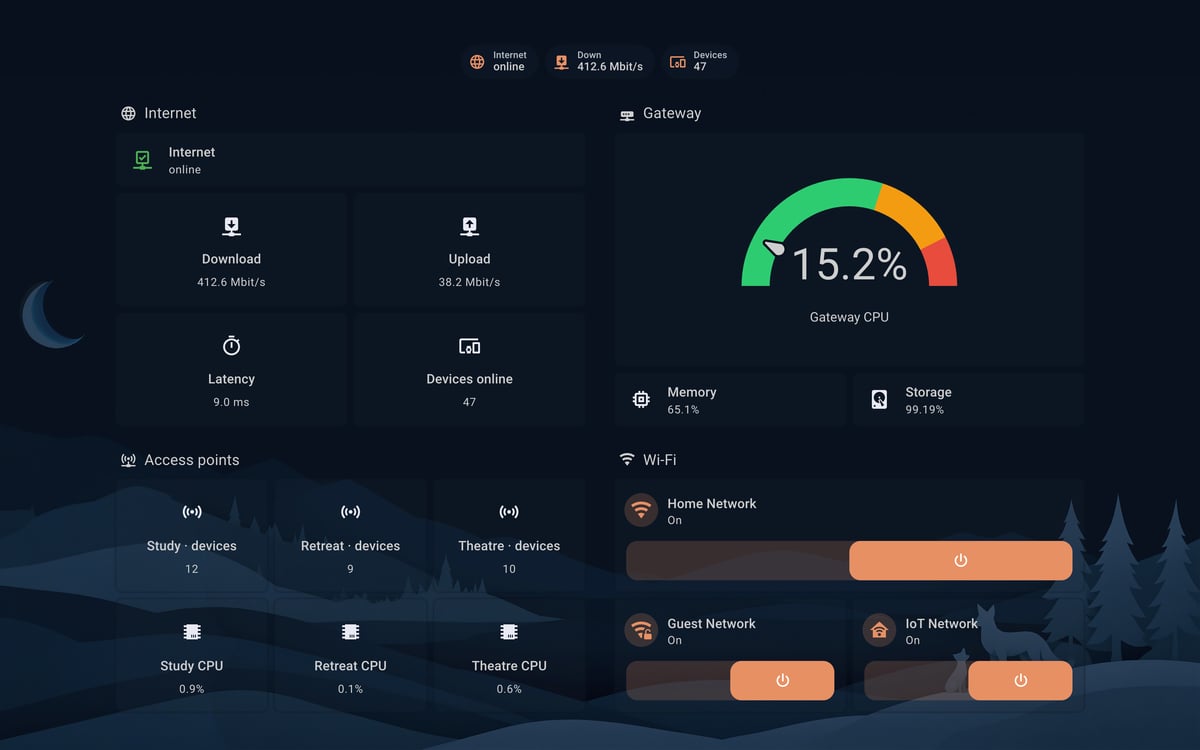This screenshot has height=750, width=1200.
Task: Click the download icon in Down chip
Action: [x=561, y=62]
